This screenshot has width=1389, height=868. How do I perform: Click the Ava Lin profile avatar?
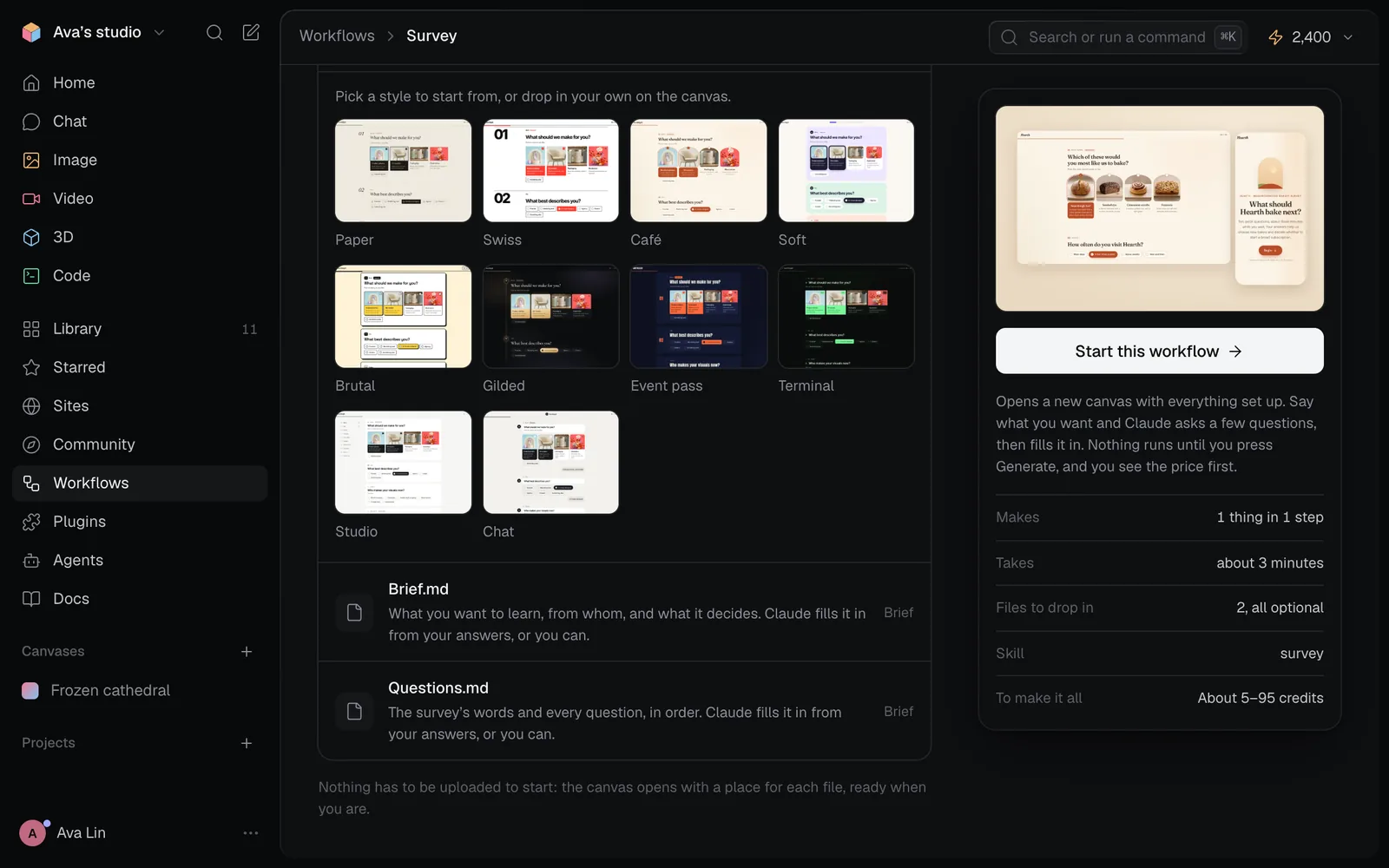pos(33,833)
